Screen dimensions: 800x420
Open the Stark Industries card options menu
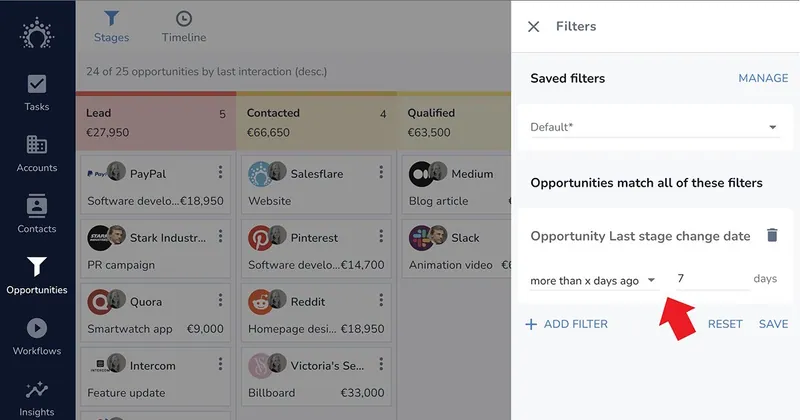click(x=220, y=236)
